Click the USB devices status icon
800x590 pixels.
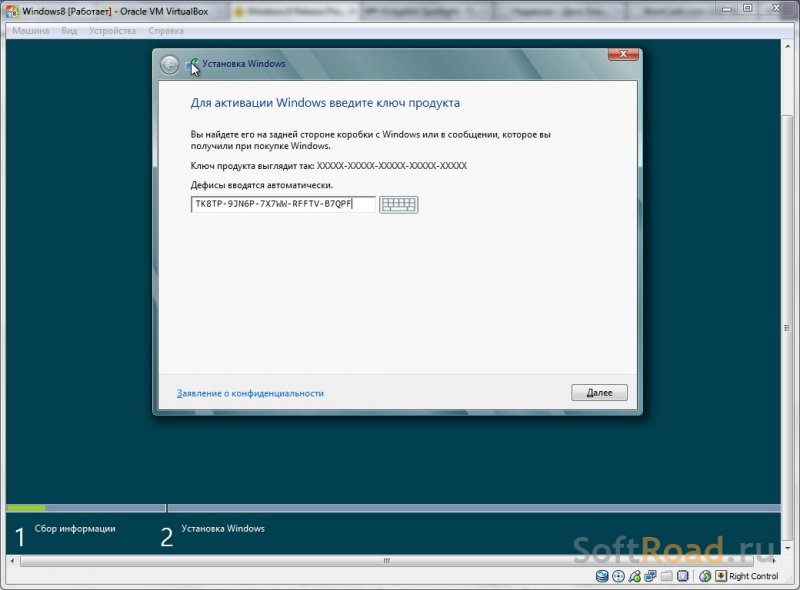[x=635, y=576]
